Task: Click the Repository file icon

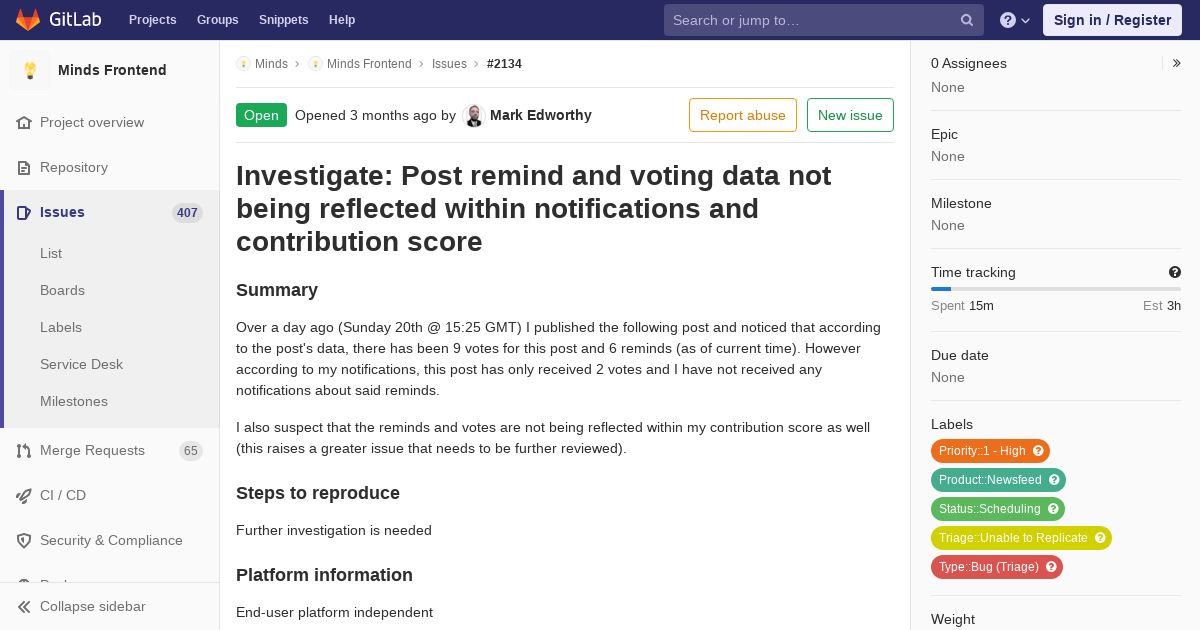Action: pyautogui.click(x=24, y=168)
